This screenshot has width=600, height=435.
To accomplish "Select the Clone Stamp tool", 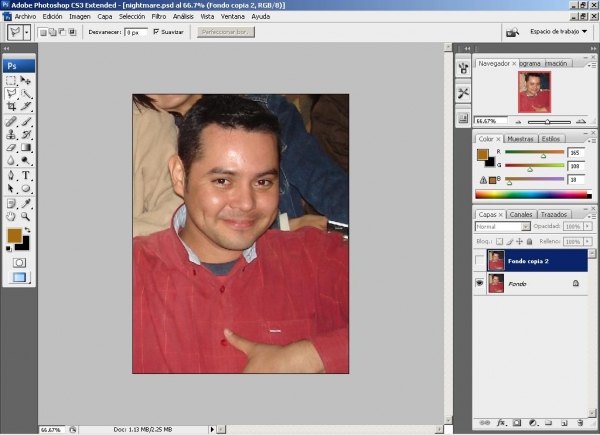I will click(11, 135).
